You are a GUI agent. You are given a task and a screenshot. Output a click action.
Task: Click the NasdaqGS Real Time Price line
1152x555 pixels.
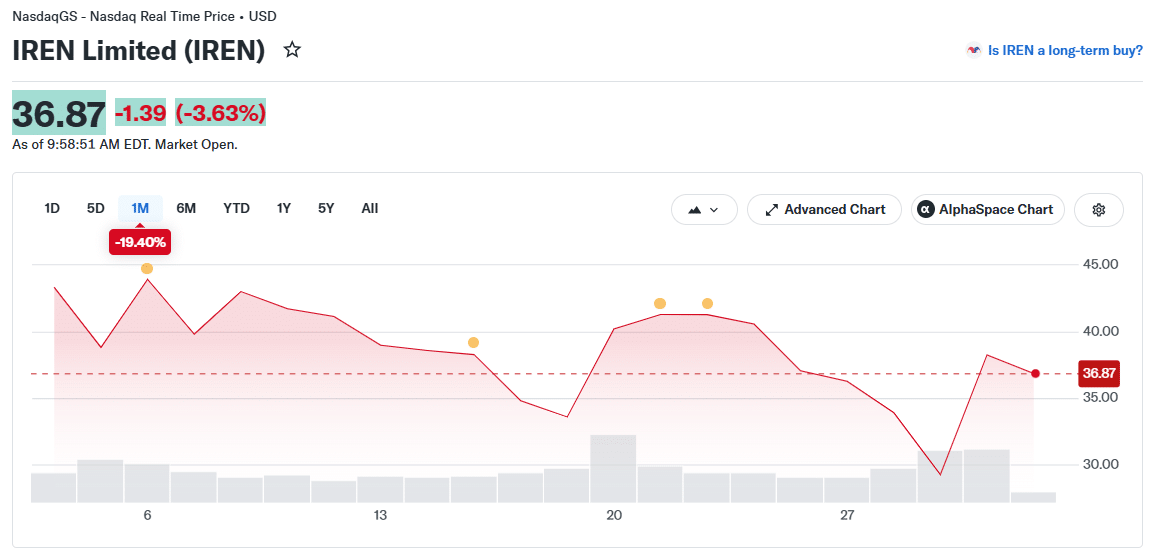pyautogui.click(x=145, y=15)
